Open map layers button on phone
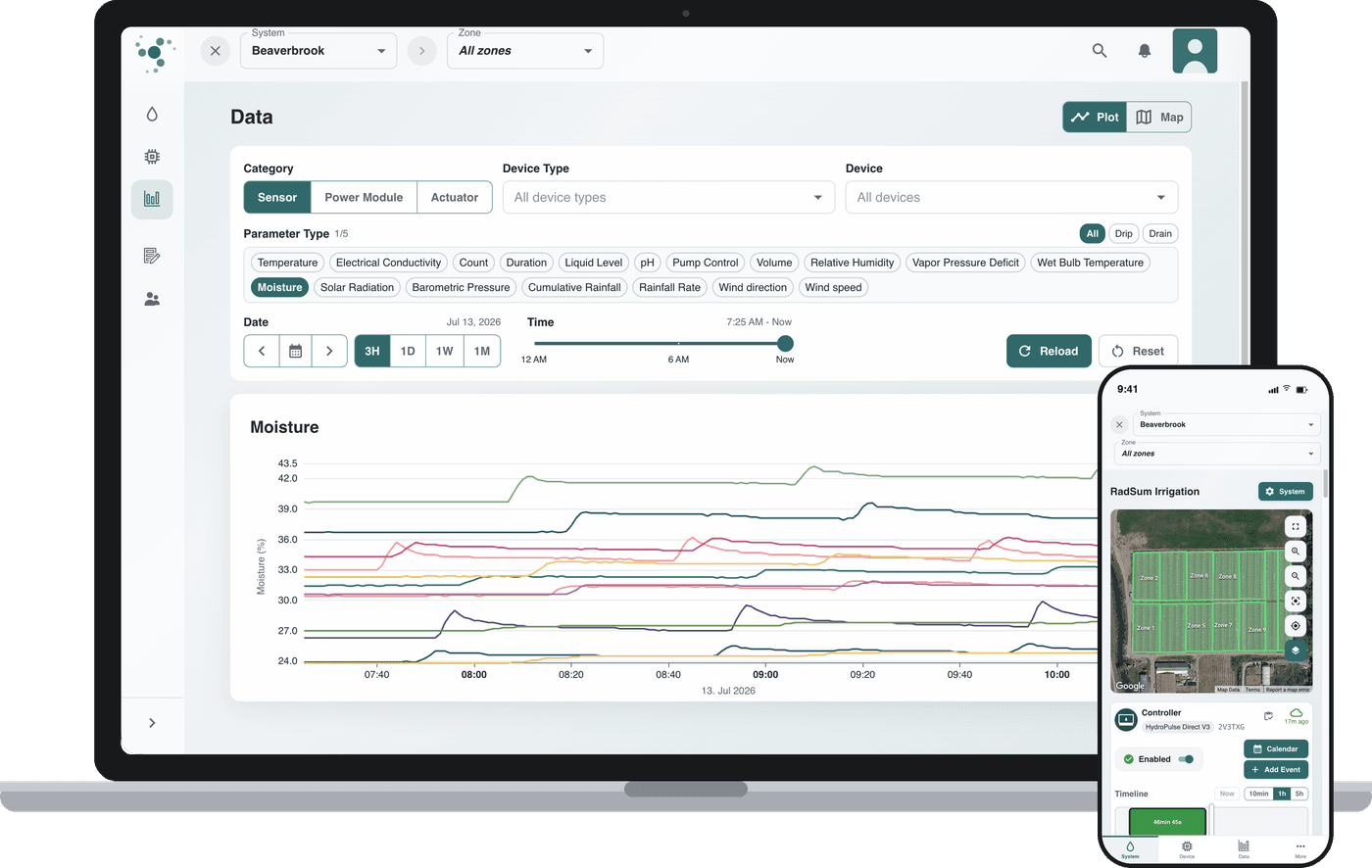Viewport: 1372px width, 868px height. pos(1296,650)
